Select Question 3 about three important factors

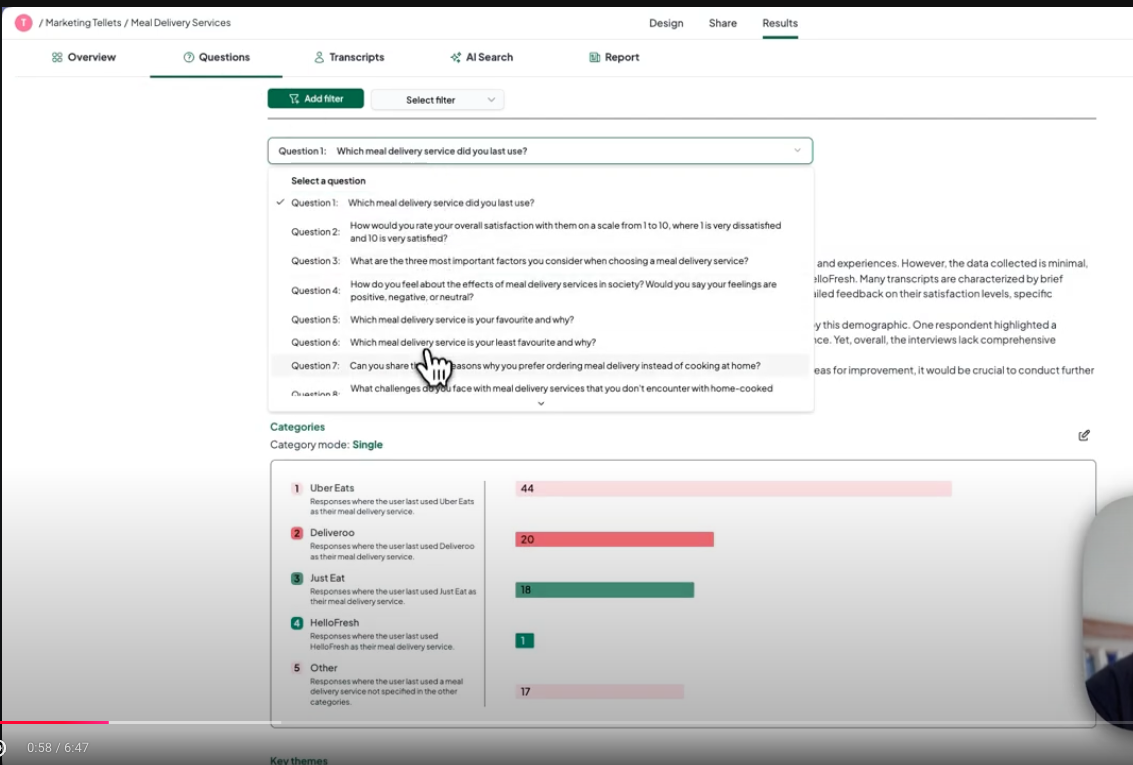[x=540, y=261]
